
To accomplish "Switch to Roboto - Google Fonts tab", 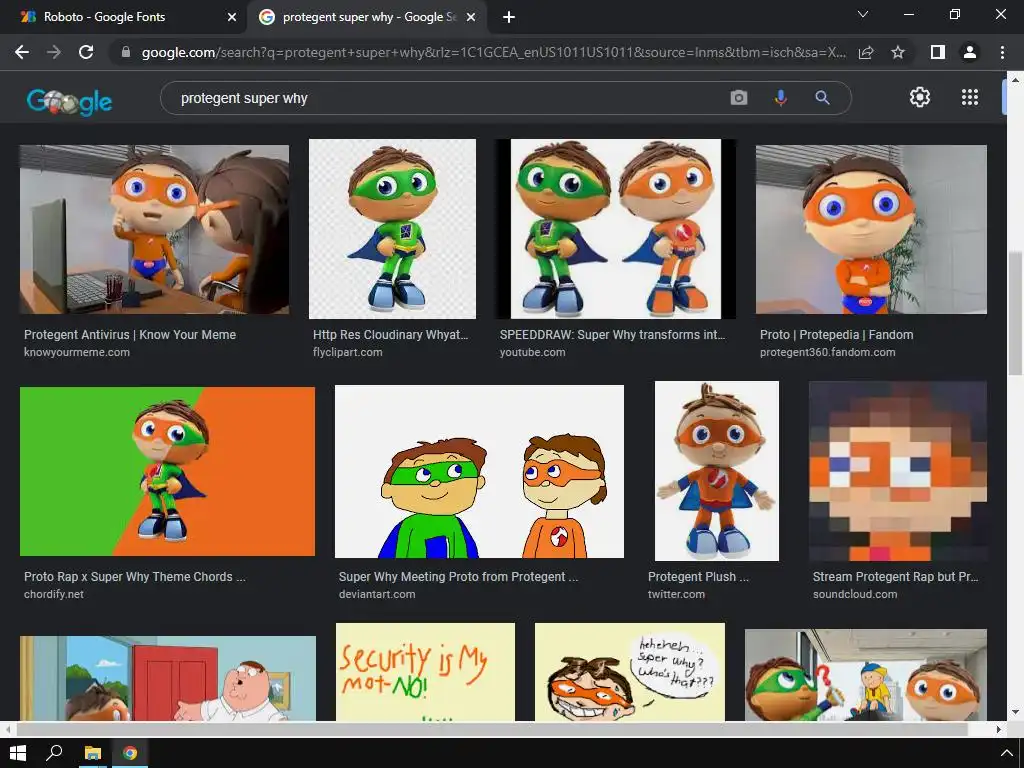I will (x=123, y=17).
